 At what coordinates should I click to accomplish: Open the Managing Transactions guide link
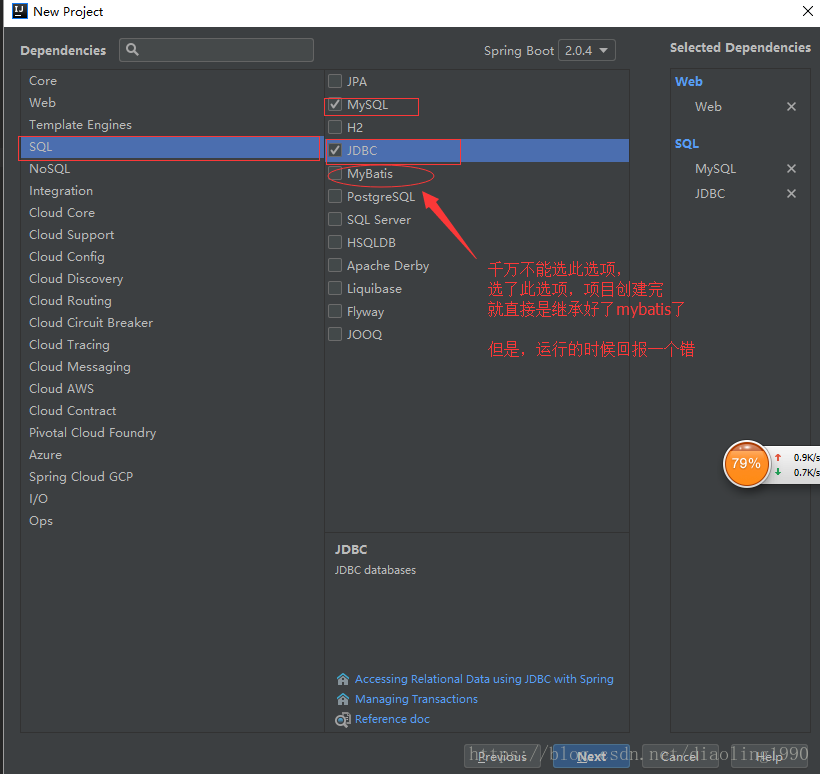416,699
